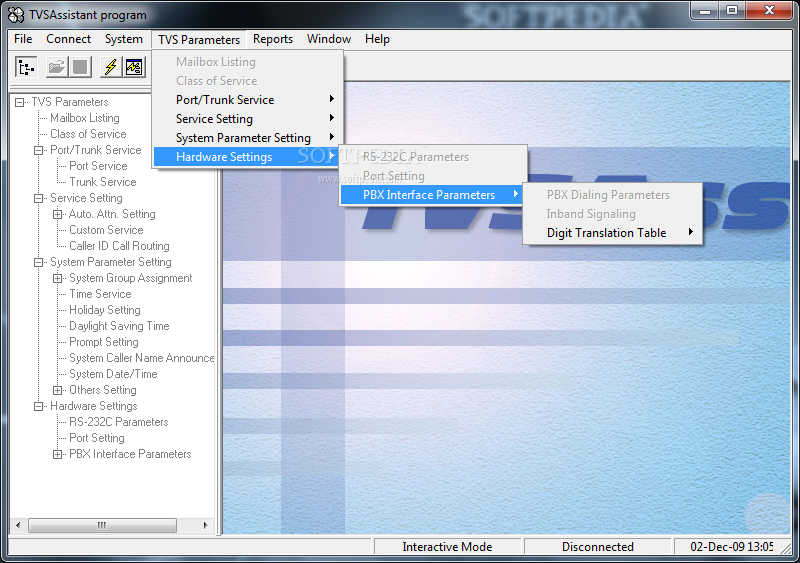Click the Disconnected status panel
The image size is (800, 563).
tap(597, 547)
